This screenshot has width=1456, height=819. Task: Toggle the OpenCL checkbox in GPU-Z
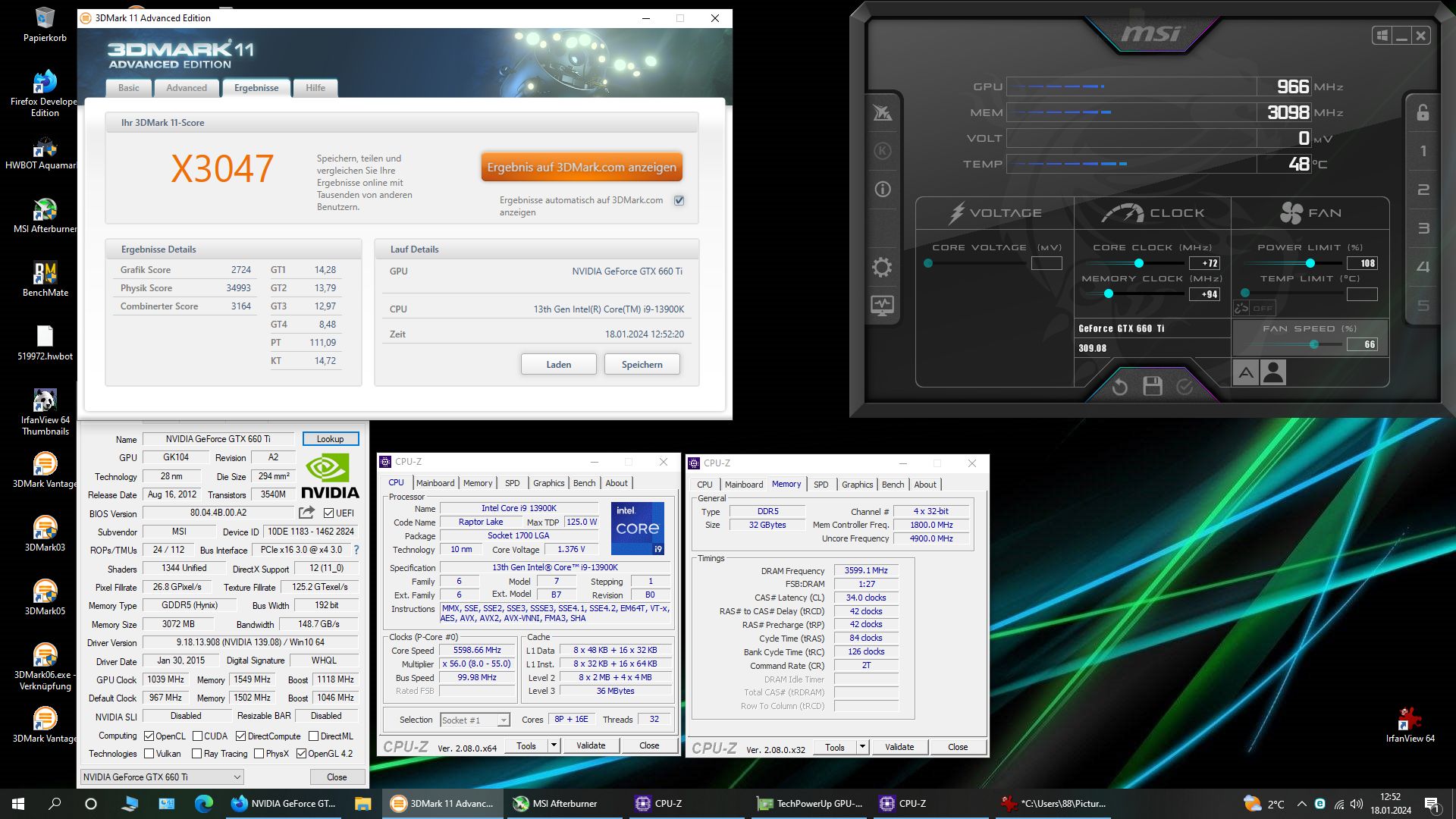pyautogui.click(x=149, y=736)
